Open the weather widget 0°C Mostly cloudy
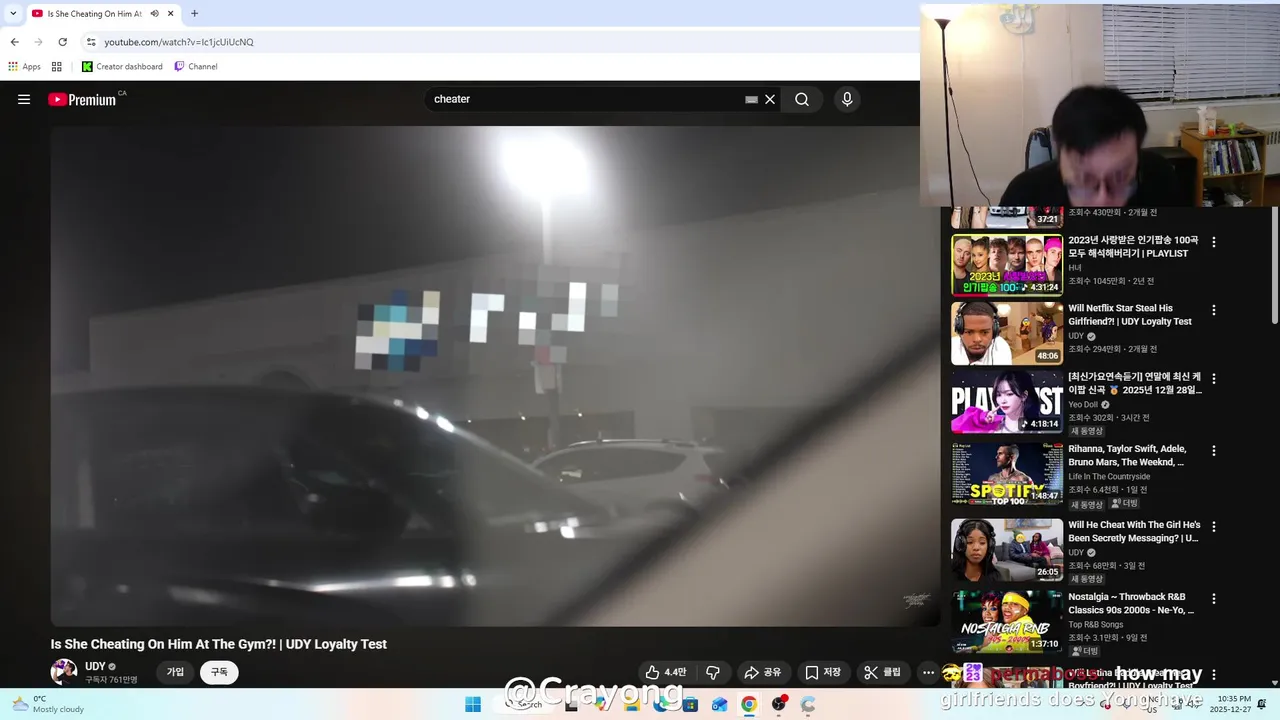This screenshot has width=1280, height=720. (x=47, y=704)
